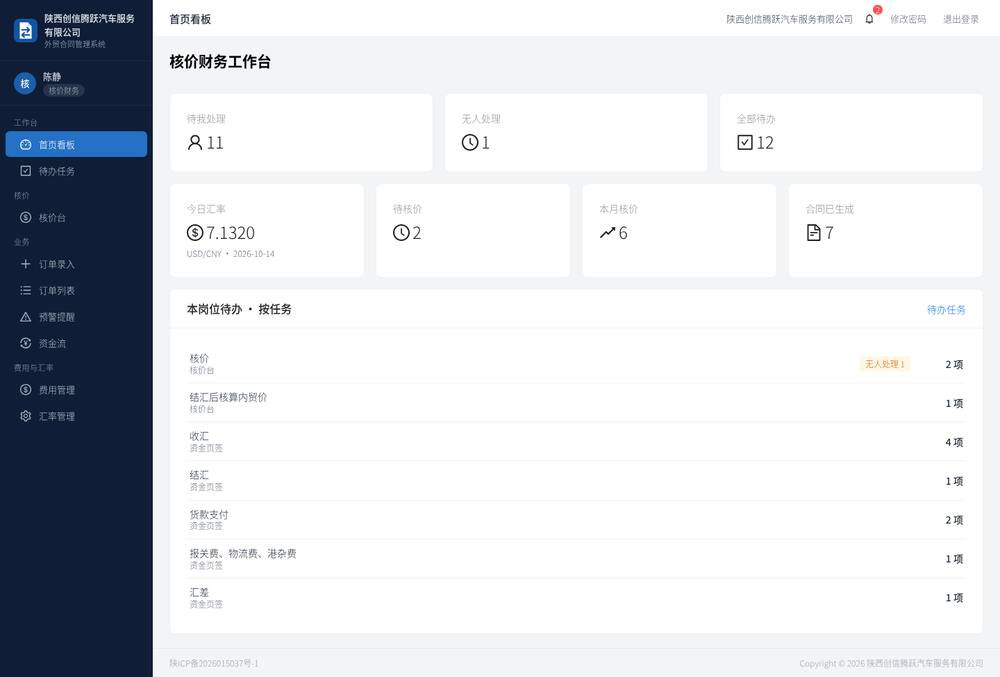Click the dollar icon in 今日汇率 card
Screen dimensions: 1000x677
pos(195,233)
